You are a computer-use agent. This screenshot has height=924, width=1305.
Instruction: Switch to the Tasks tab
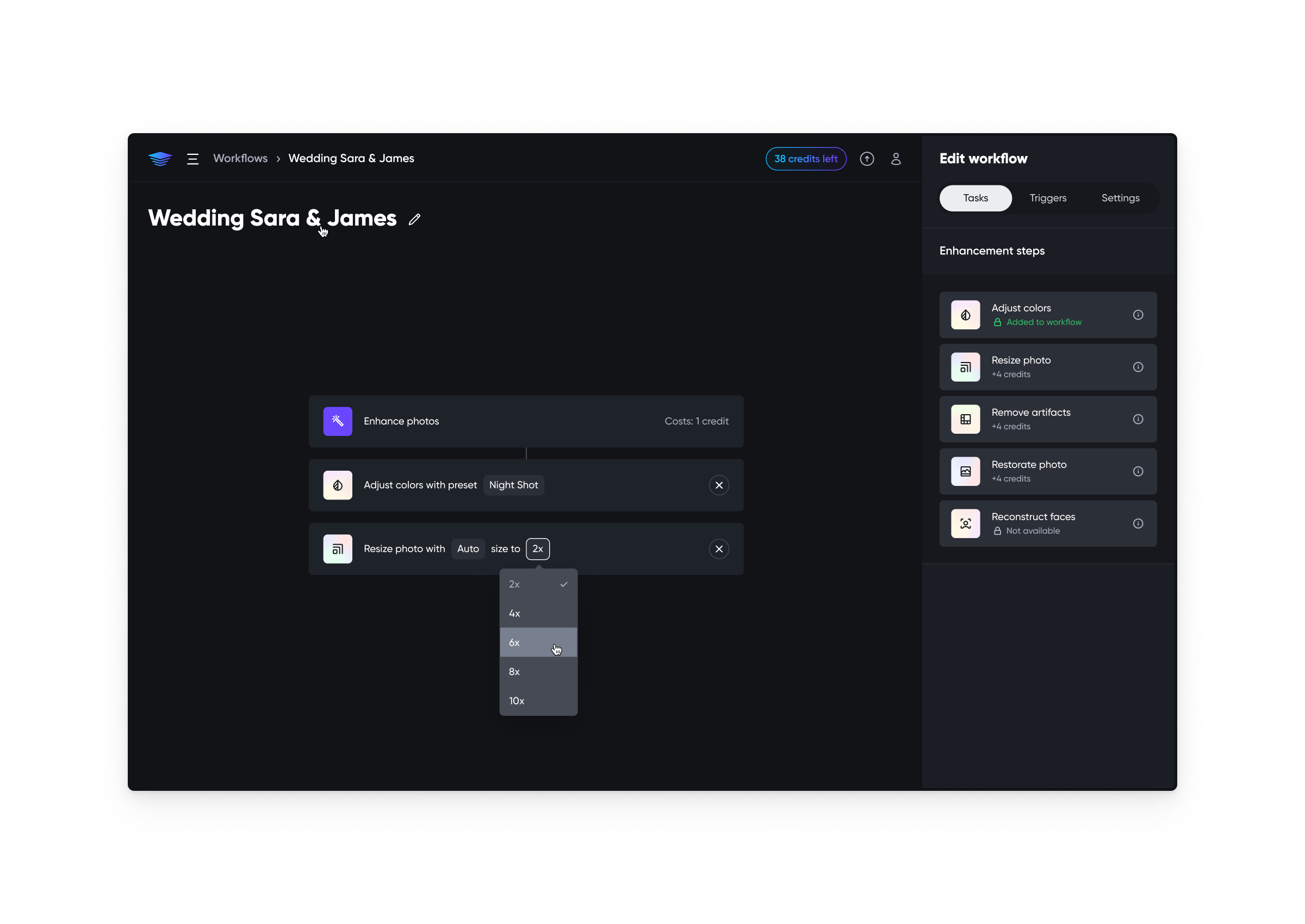click(975, 198)
